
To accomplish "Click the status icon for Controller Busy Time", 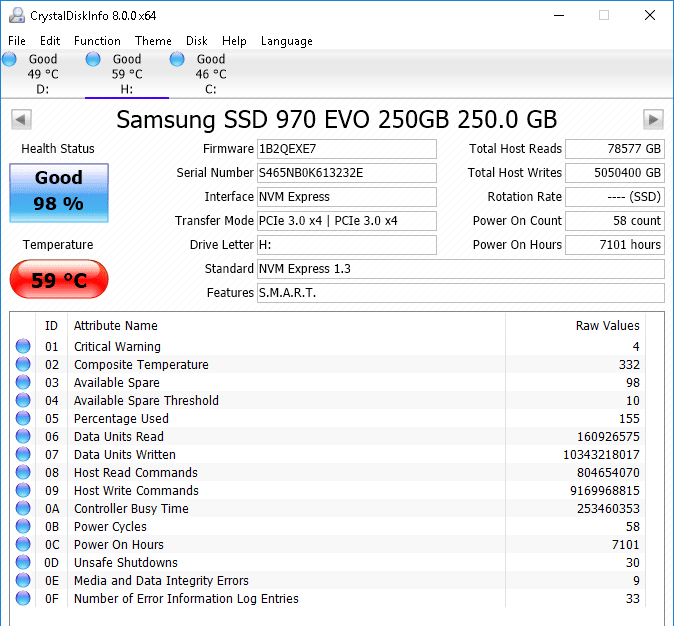I will pyautogui.click(x=23, y=508).
